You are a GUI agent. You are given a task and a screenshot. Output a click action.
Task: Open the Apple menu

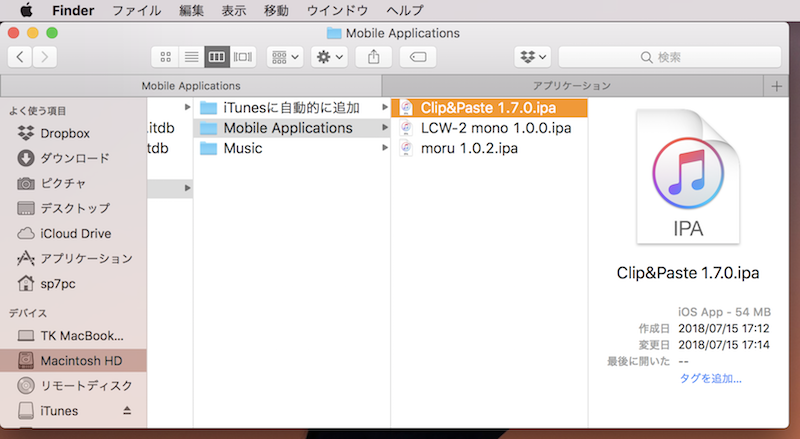[x=19, y=10]
